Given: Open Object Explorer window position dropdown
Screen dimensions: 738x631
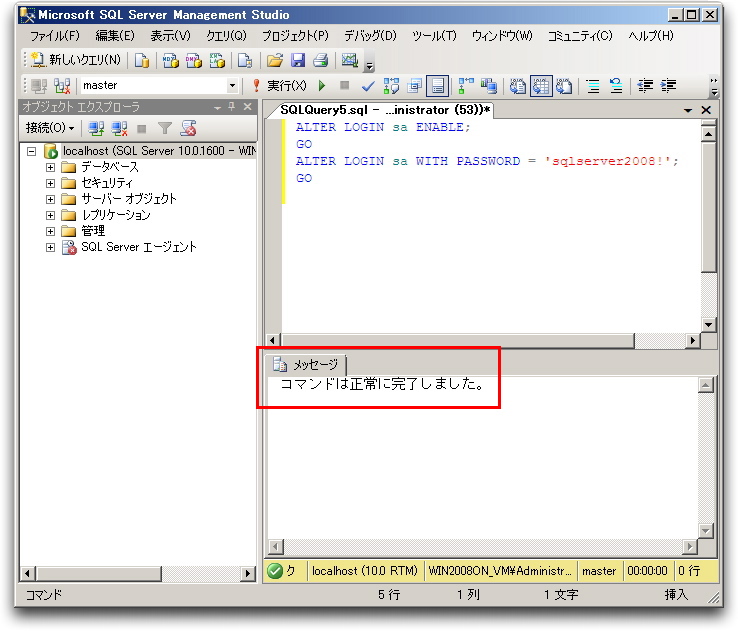Looking at the screenshot, I should coord(217,108).
